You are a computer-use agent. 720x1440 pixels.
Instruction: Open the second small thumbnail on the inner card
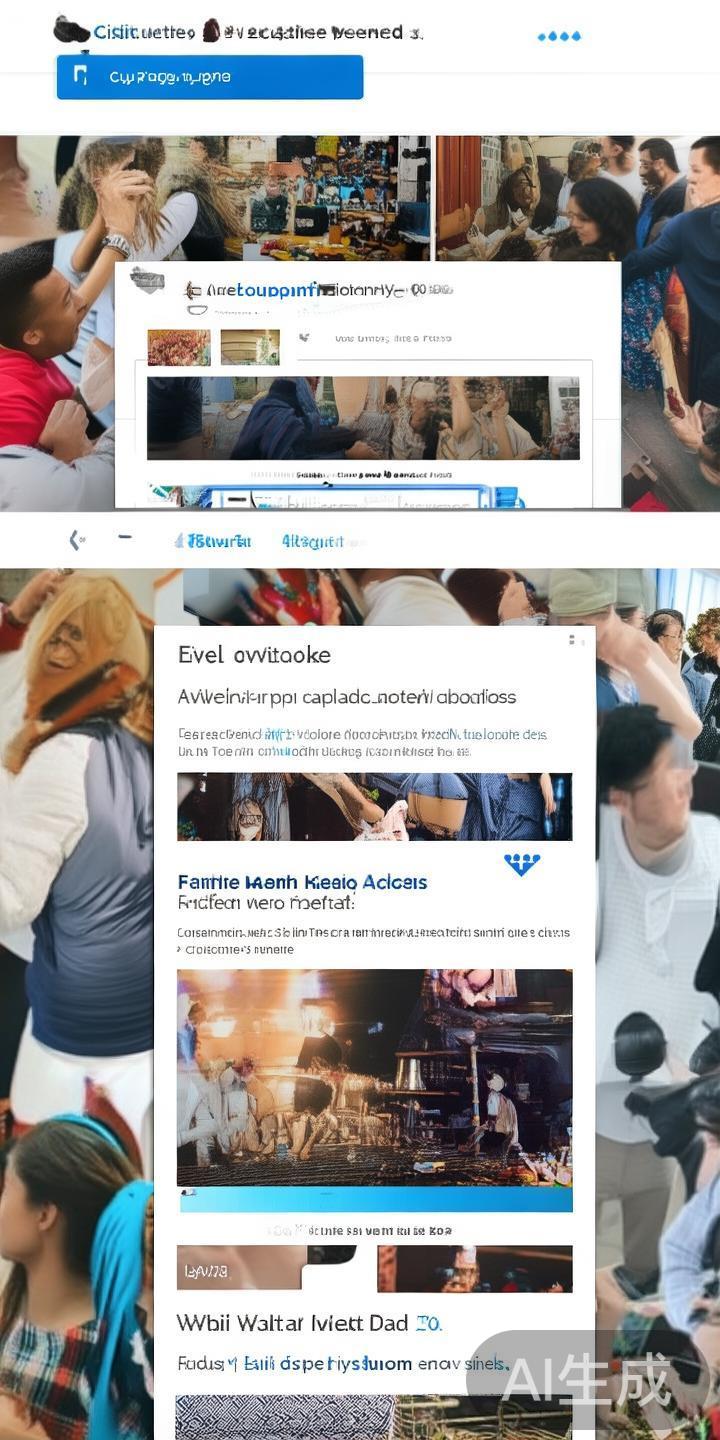coord(250,348)
